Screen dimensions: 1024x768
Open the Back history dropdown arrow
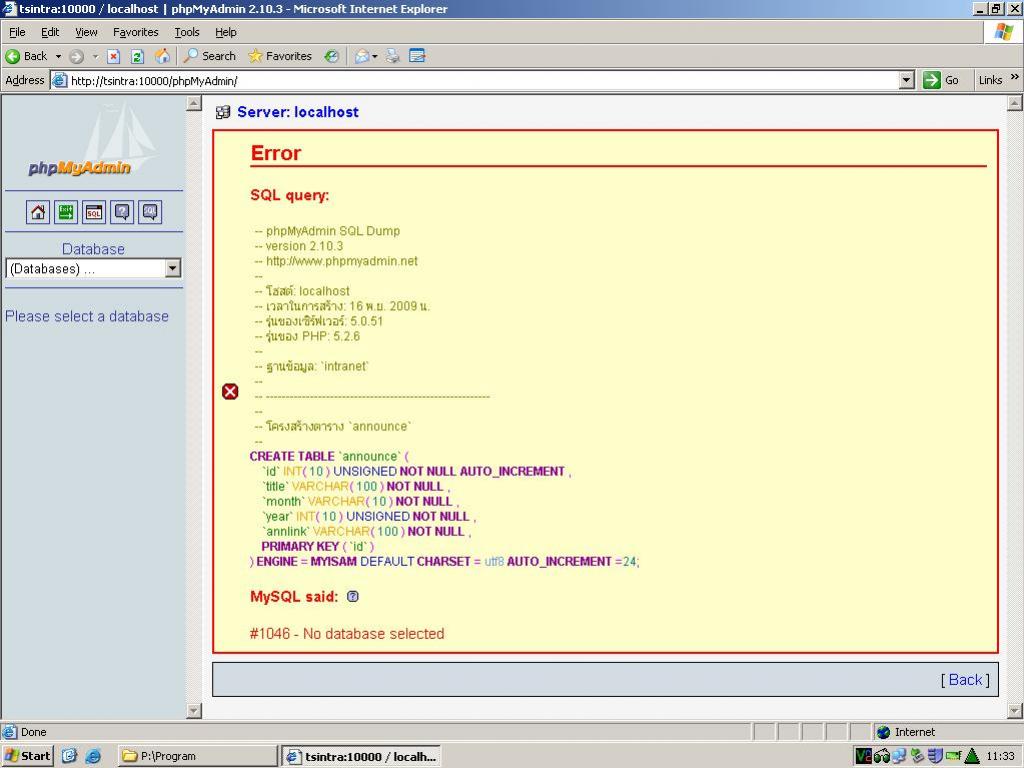click(58, 56)
